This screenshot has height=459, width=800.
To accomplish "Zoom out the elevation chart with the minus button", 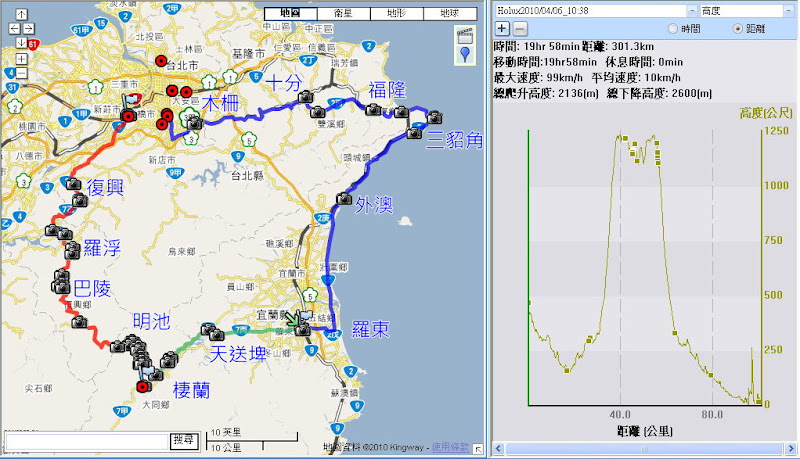I will coord(520,29).
